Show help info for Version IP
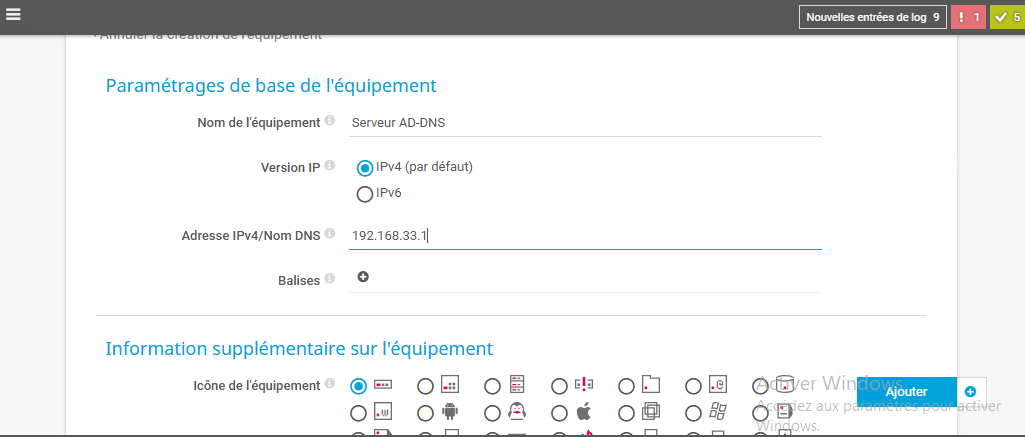The height and width of the screenshot is (437, 1025). tap(329, 167)
